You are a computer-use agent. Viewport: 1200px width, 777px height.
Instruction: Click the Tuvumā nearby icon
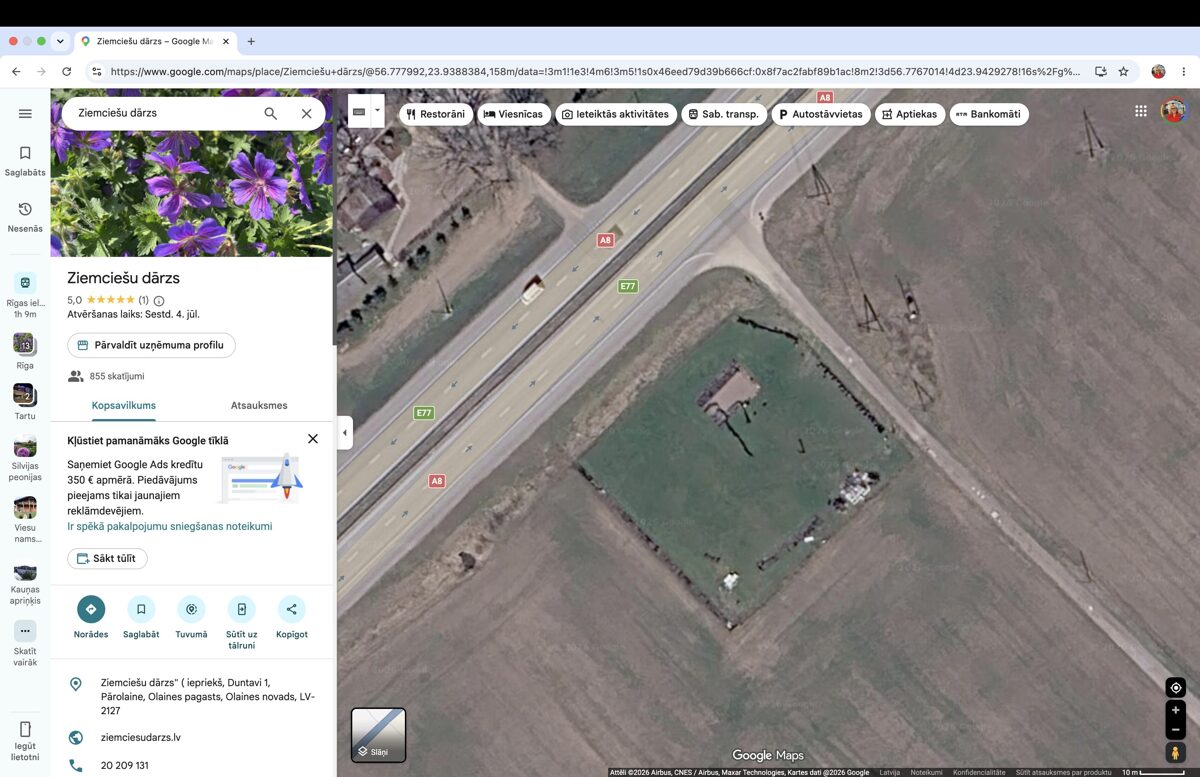coord(191,609)
